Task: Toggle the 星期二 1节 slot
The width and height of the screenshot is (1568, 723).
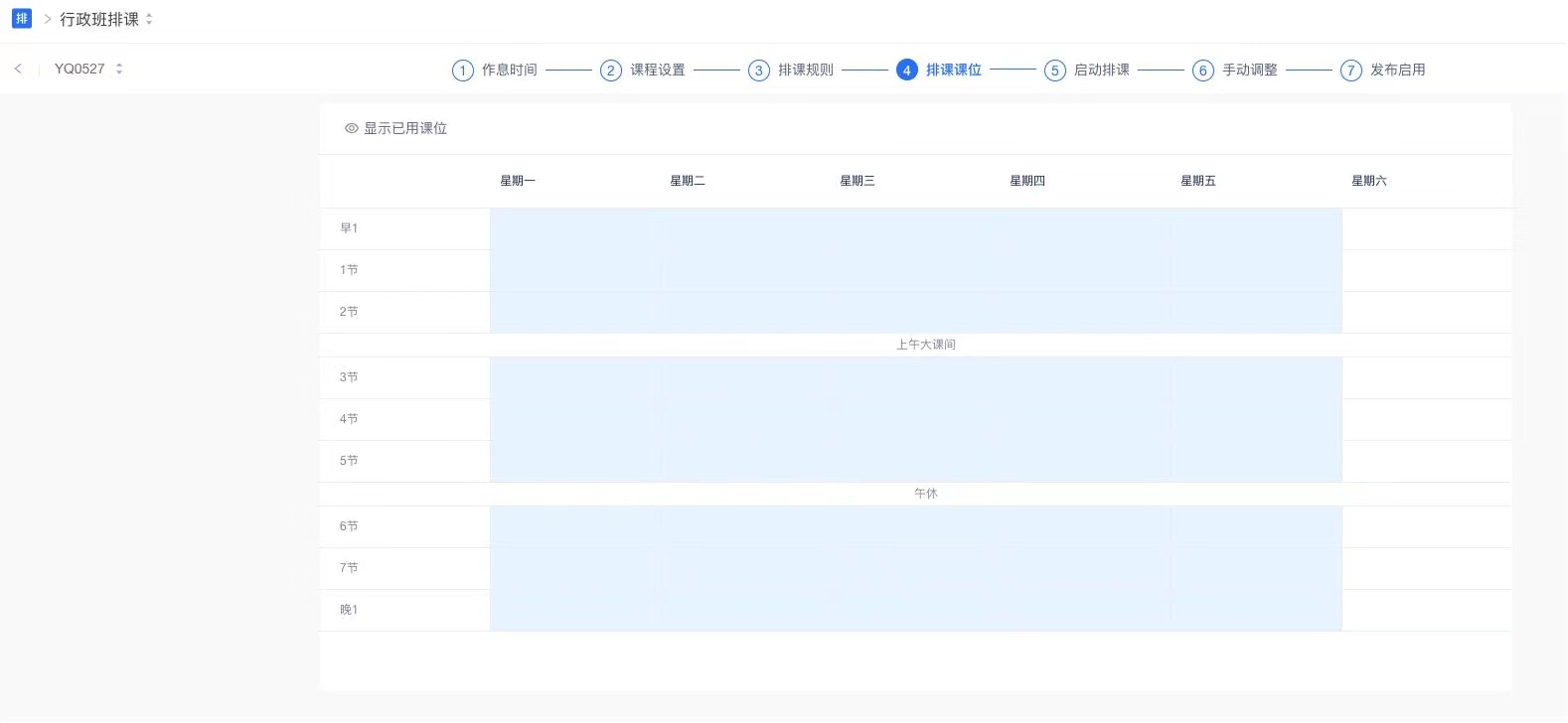Action: (745, 271)
